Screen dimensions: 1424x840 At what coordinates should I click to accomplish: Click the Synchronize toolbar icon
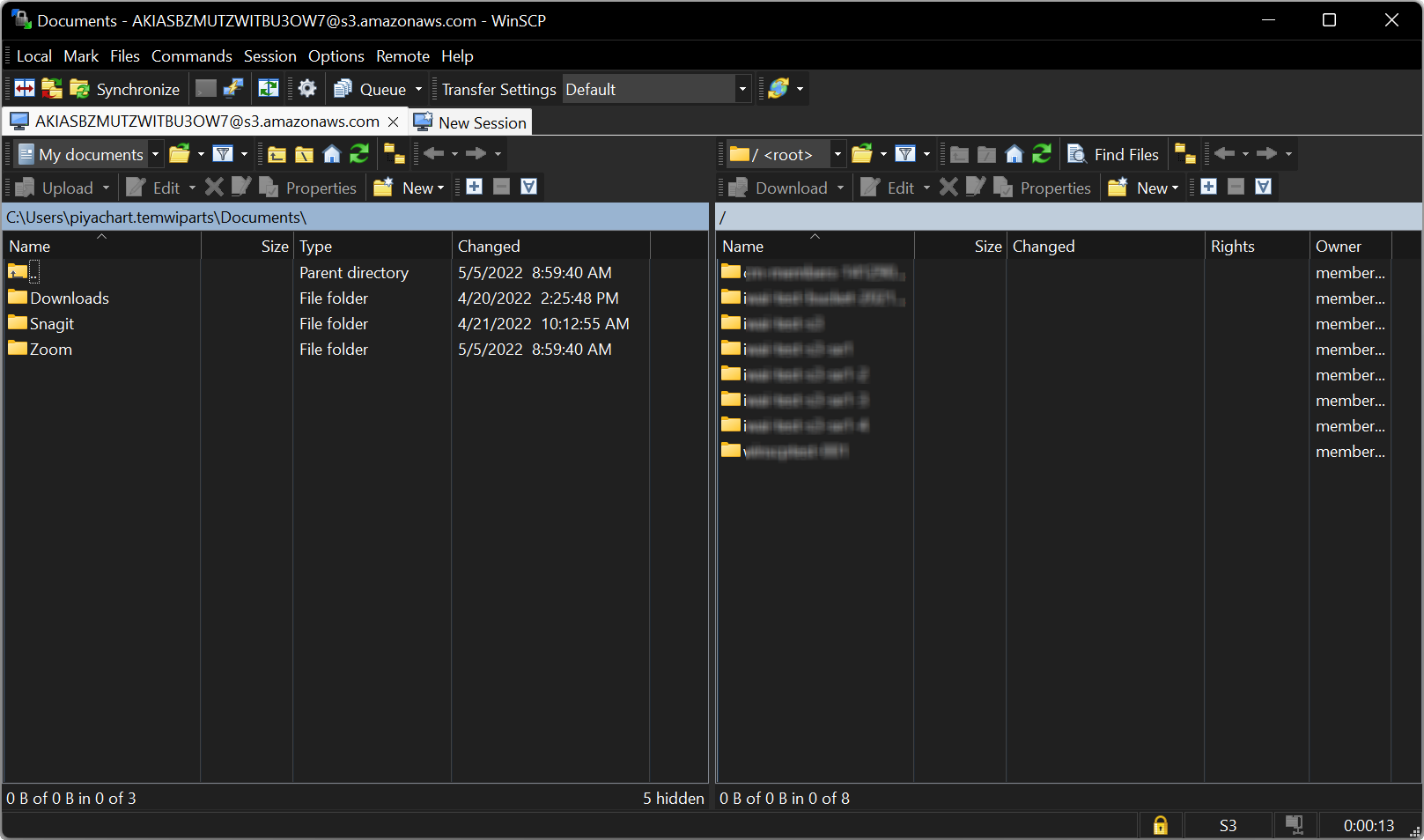pyautogui.click(x=78, y=88)
